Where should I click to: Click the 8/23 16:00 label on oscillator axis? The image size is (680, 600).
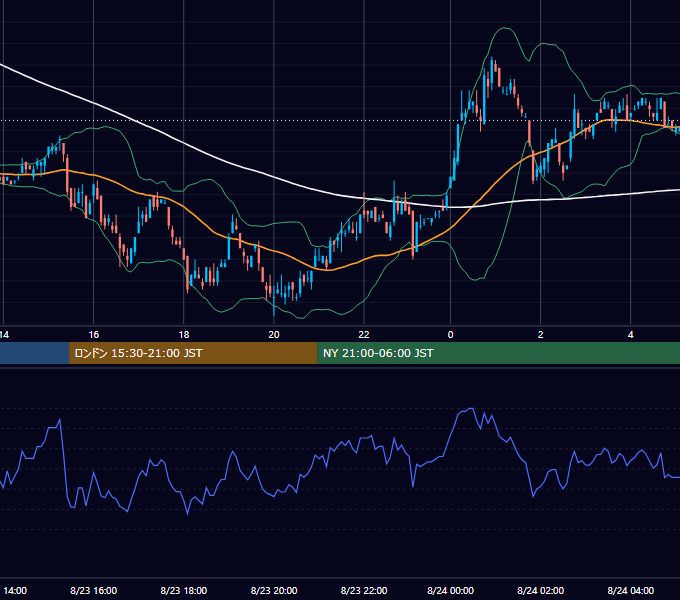94,590
